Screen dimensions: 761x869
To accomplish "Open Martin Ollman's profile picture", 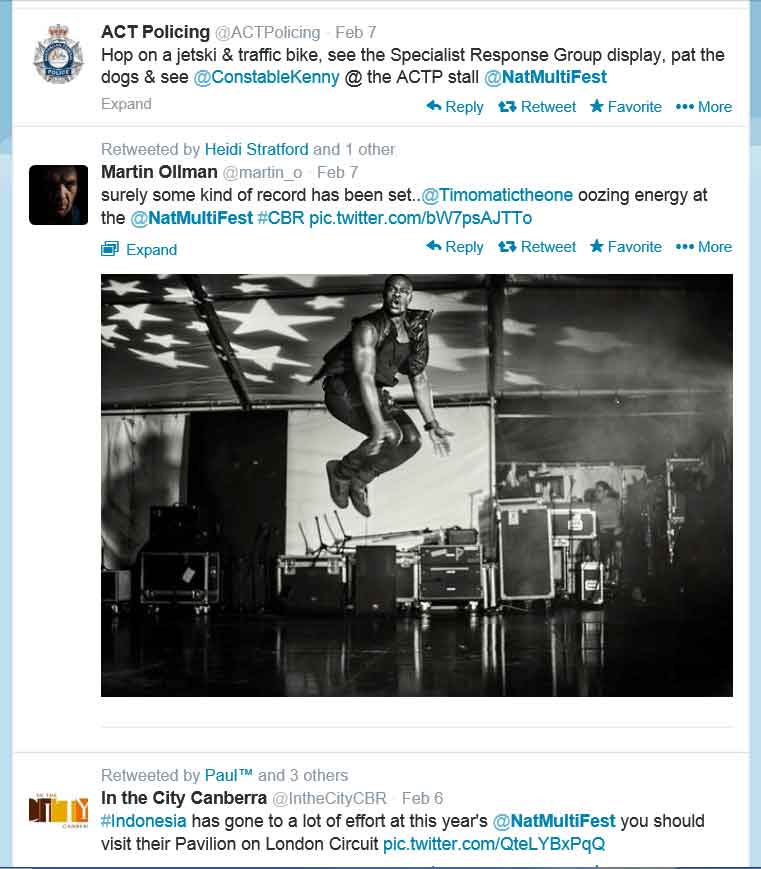I will (58, 195).
